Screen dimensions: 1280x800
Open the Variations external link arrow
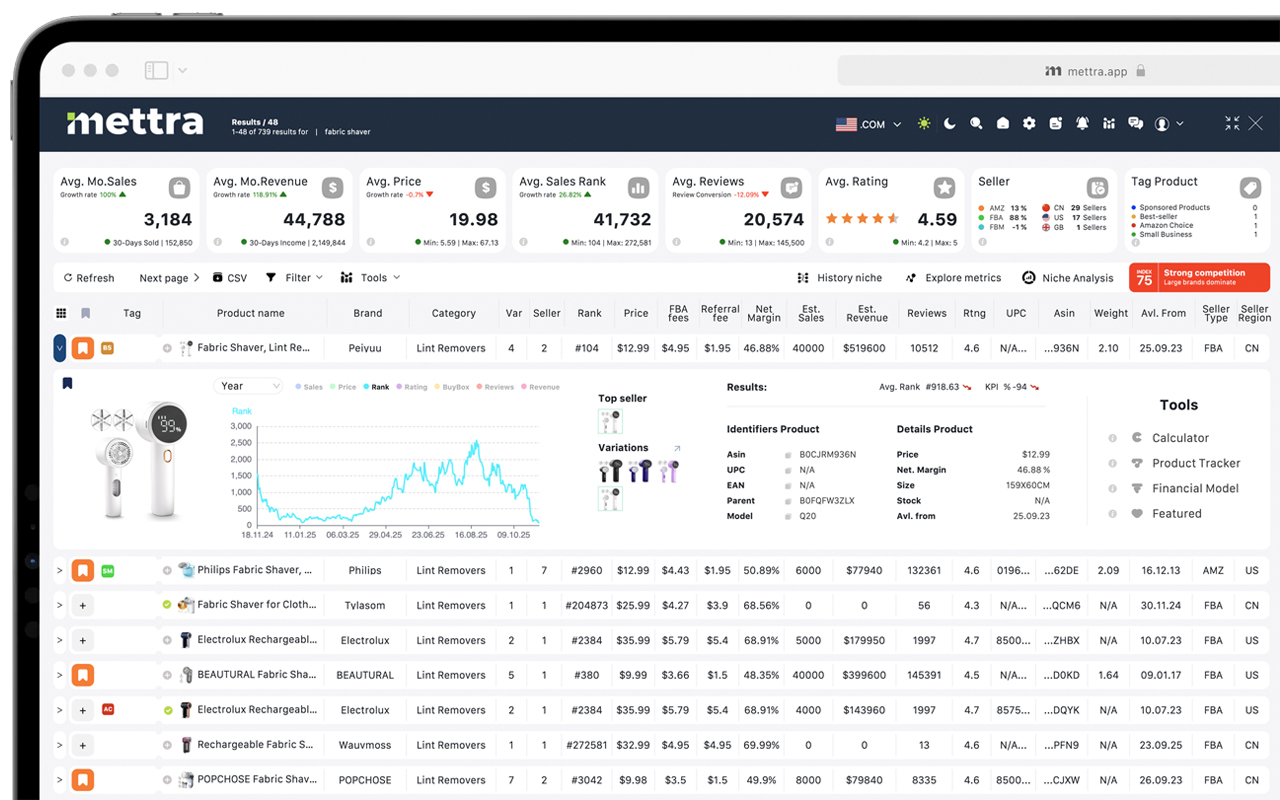676,449
